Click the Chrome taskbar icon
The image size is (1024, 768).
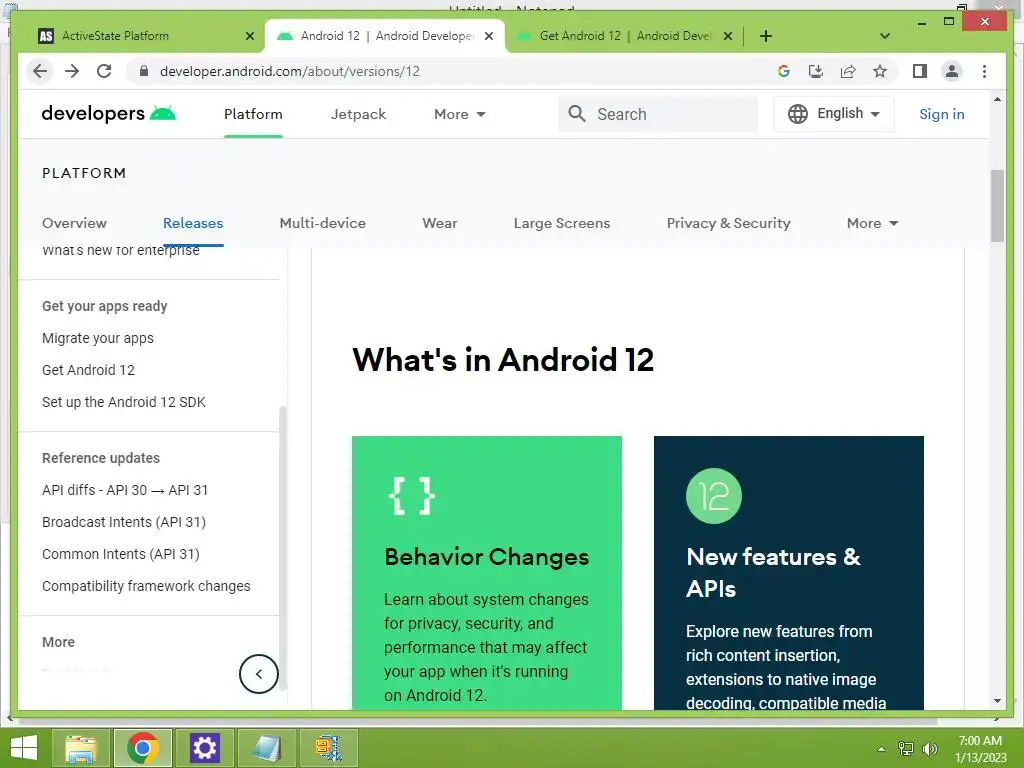tap(143, 748)
